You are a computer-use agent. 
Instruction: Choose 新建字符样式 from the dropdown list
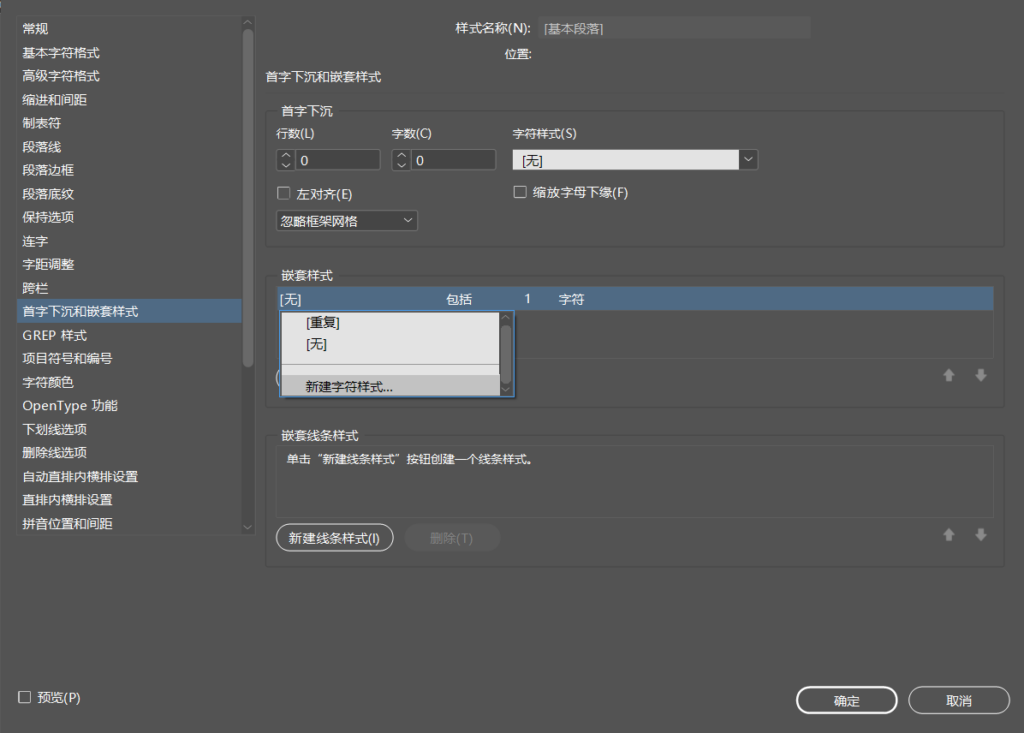(x=349, y=386)
